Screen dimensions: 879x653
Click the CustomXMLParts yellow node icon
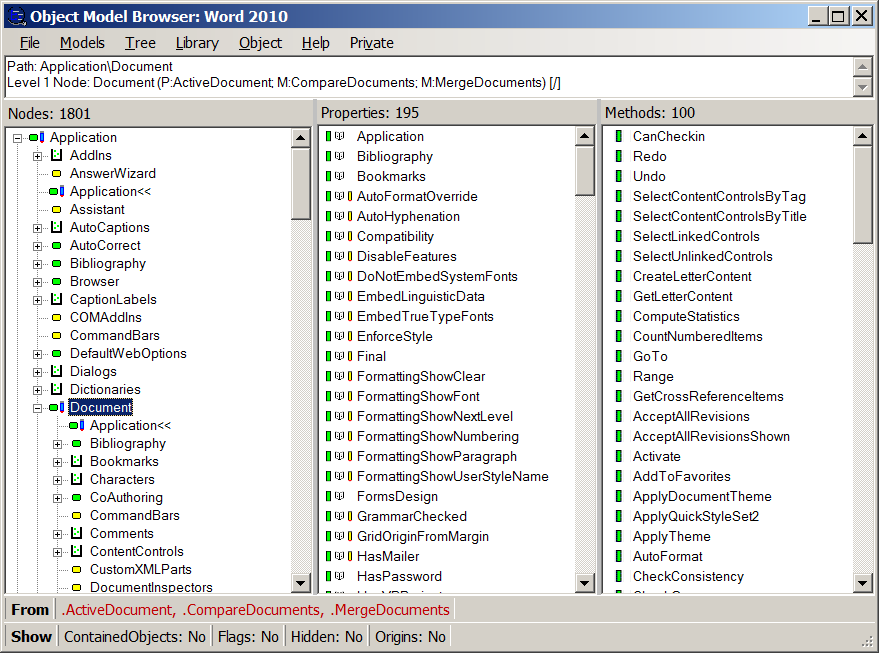click(77, 569)
